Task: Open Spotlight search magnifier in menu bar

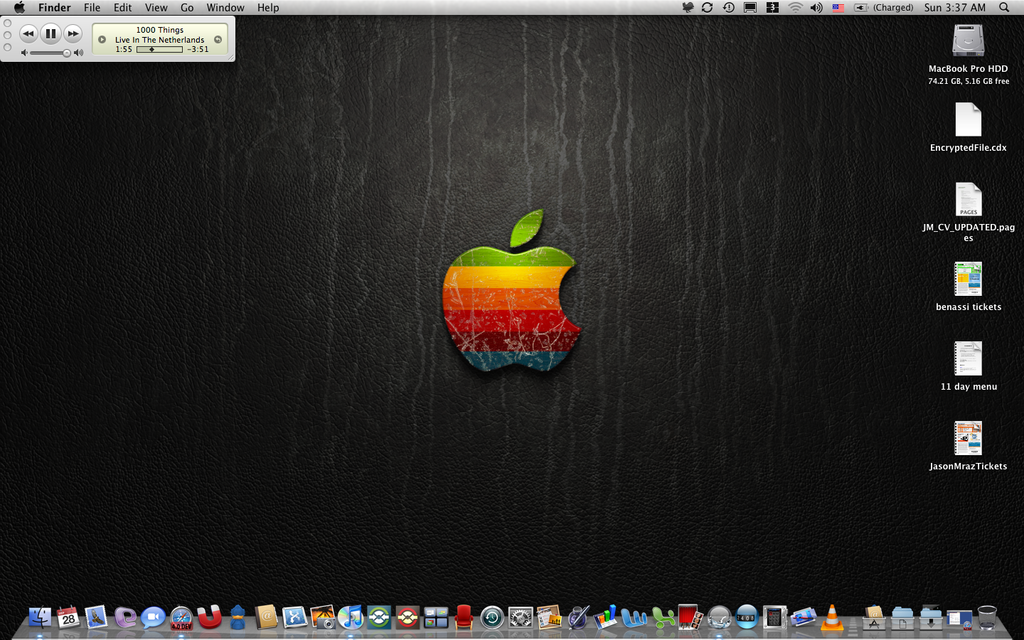Action: click(x=1004, y=7)
